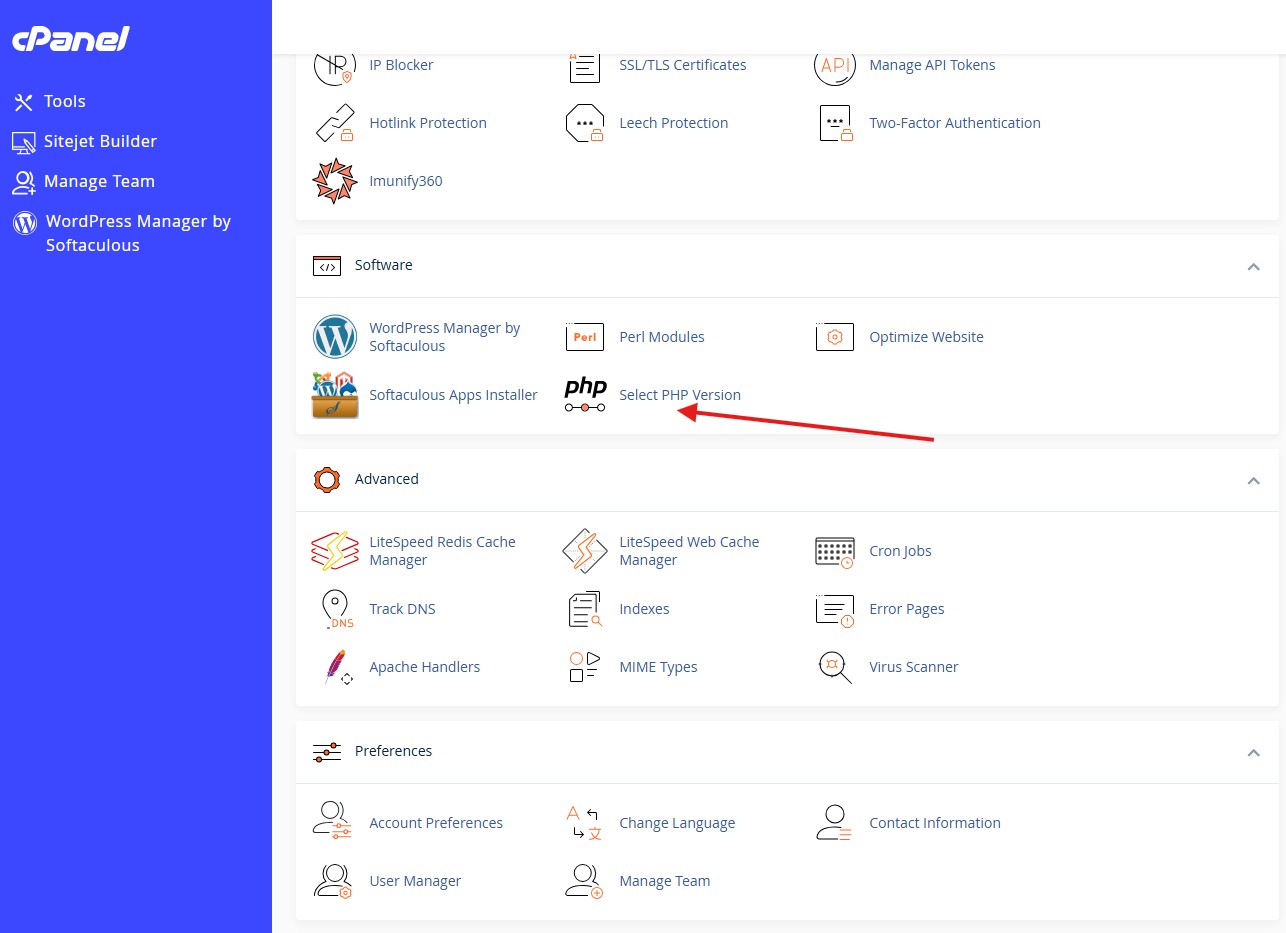The height and width of the screenshot is (933, 1286).
Task: Open Tools in the sidebar
Action: (49, 101)
